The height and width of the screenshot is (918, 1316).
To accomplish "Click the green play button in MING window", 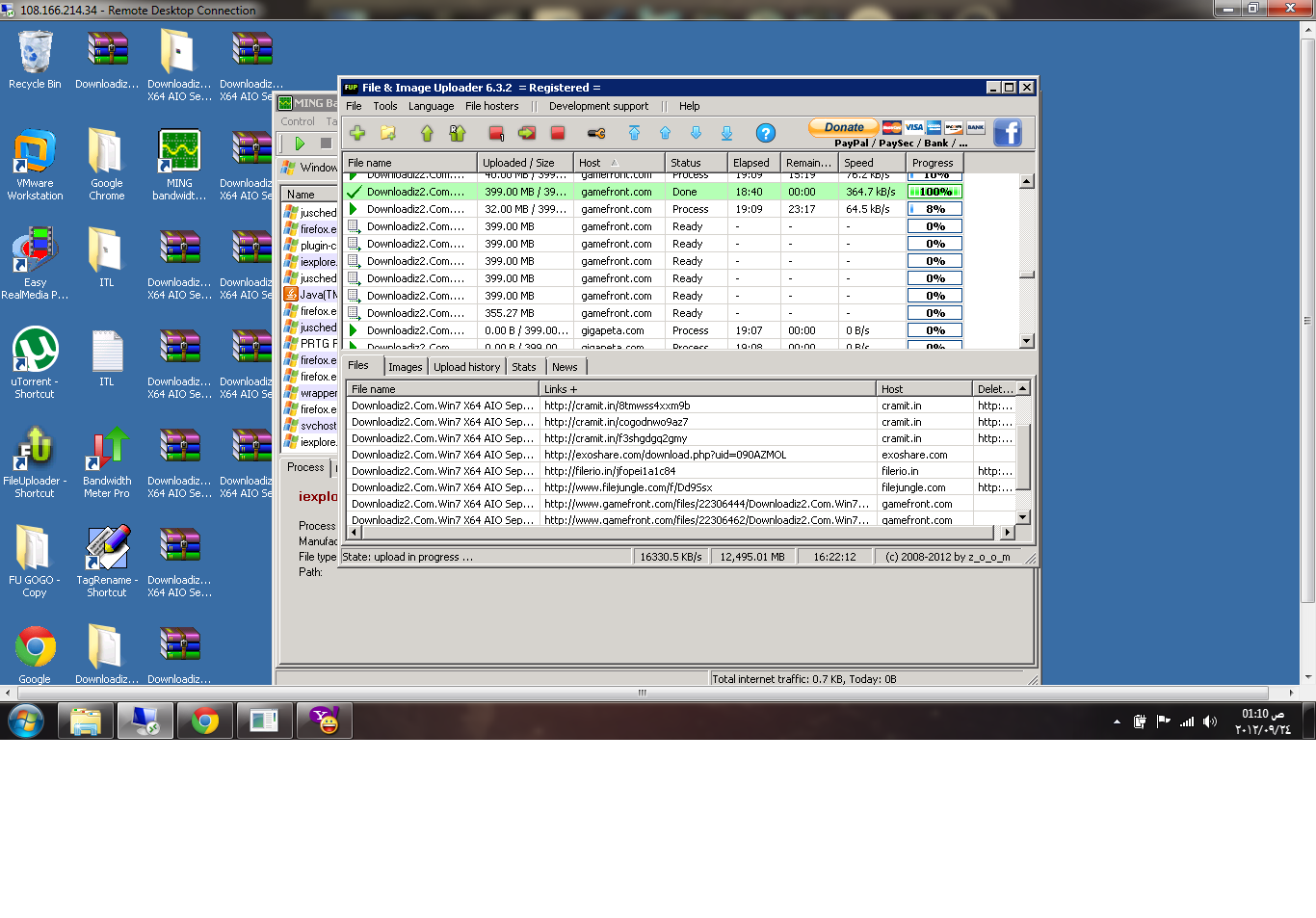I will point(300,144).
